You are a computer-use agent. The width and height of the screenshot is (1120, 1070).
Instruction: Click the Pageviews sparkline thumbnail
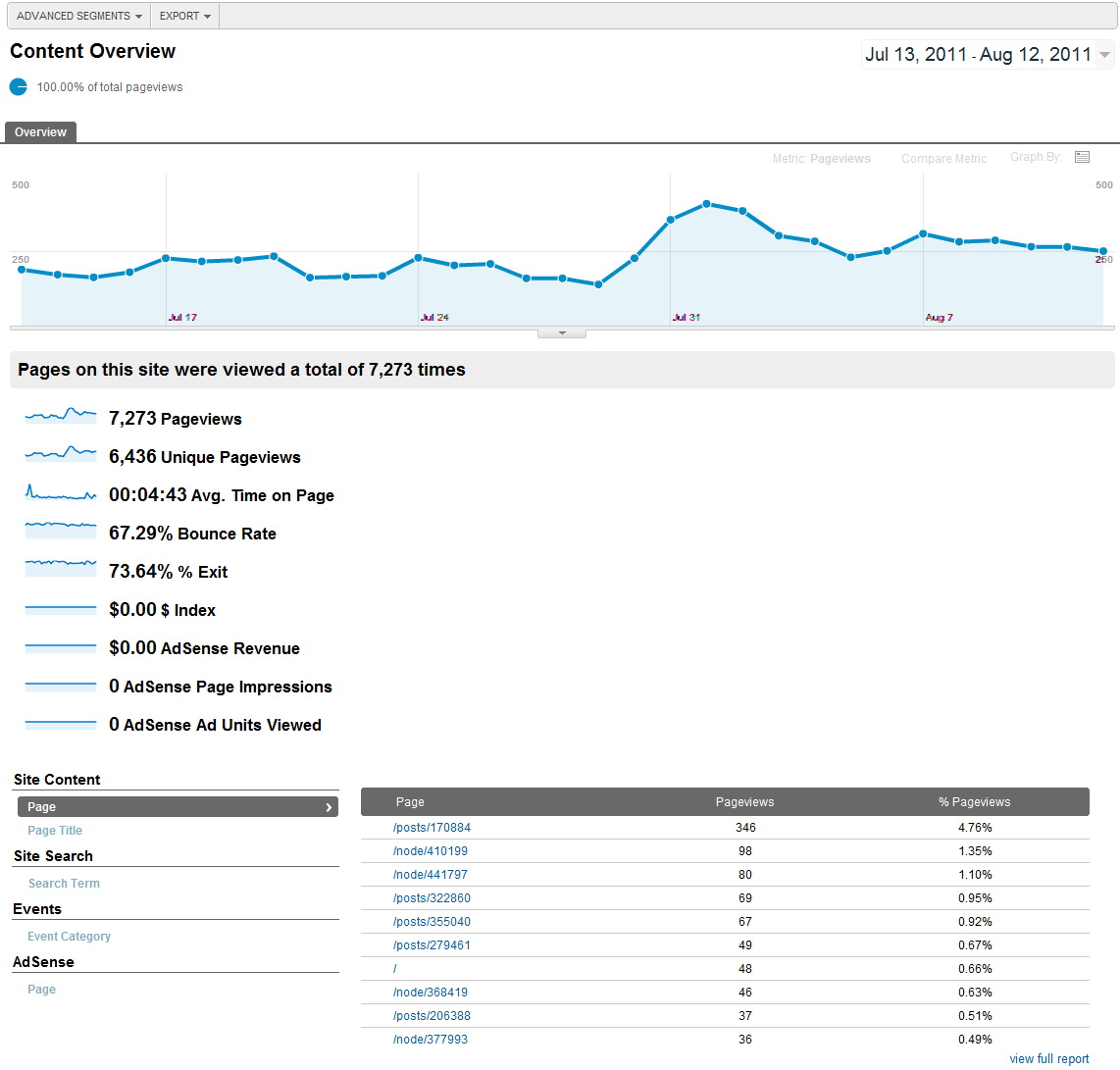coord(61,416)
